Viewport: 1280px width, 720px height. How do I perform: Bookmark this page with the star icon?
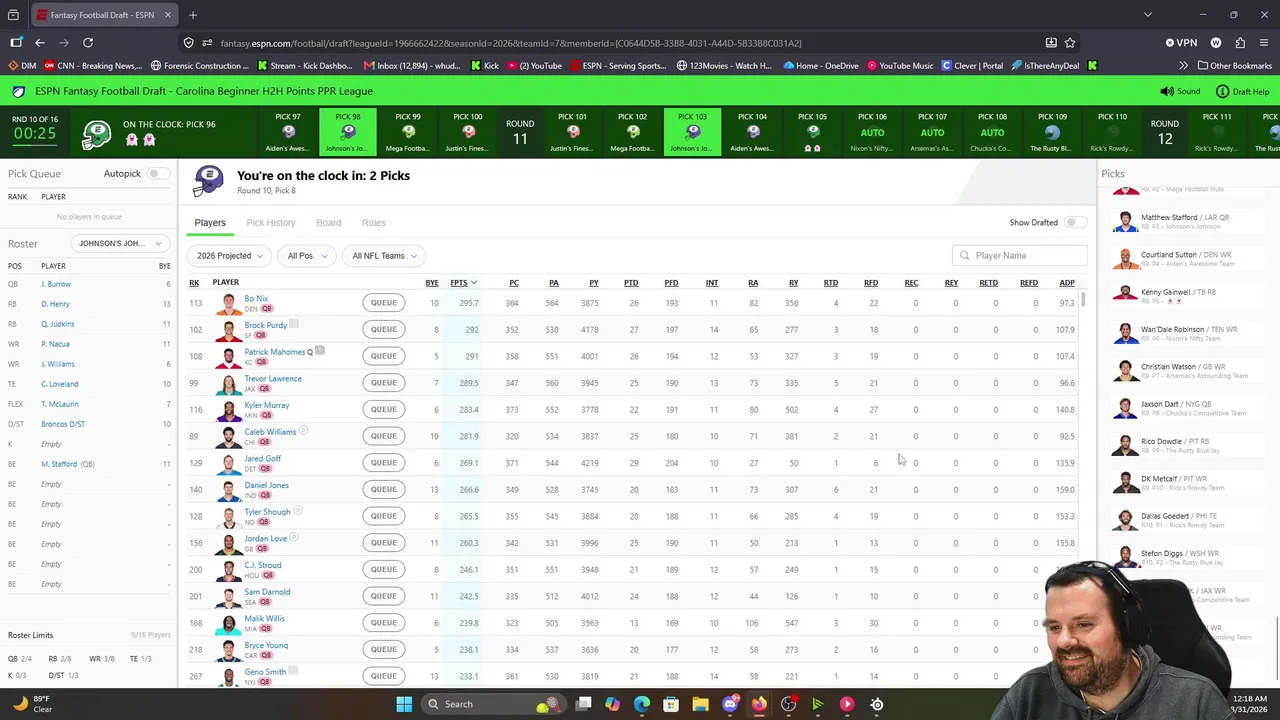point(1070,43)
